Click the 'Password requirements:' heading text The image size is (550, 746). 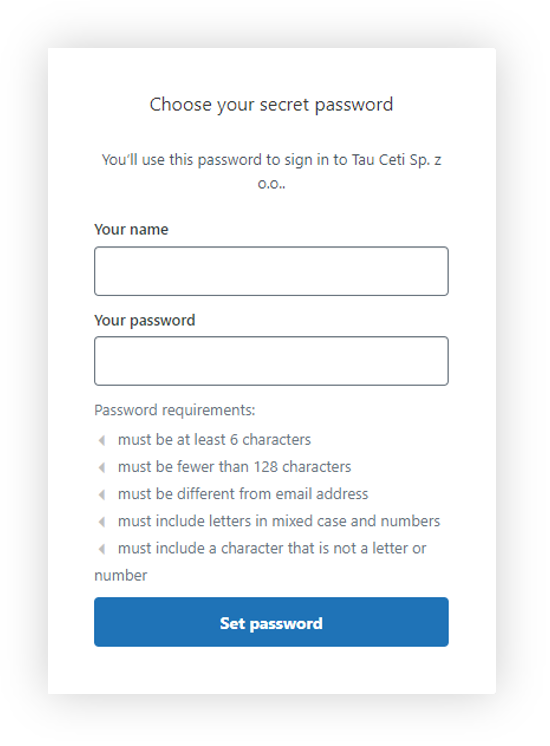tap(175, 410)
